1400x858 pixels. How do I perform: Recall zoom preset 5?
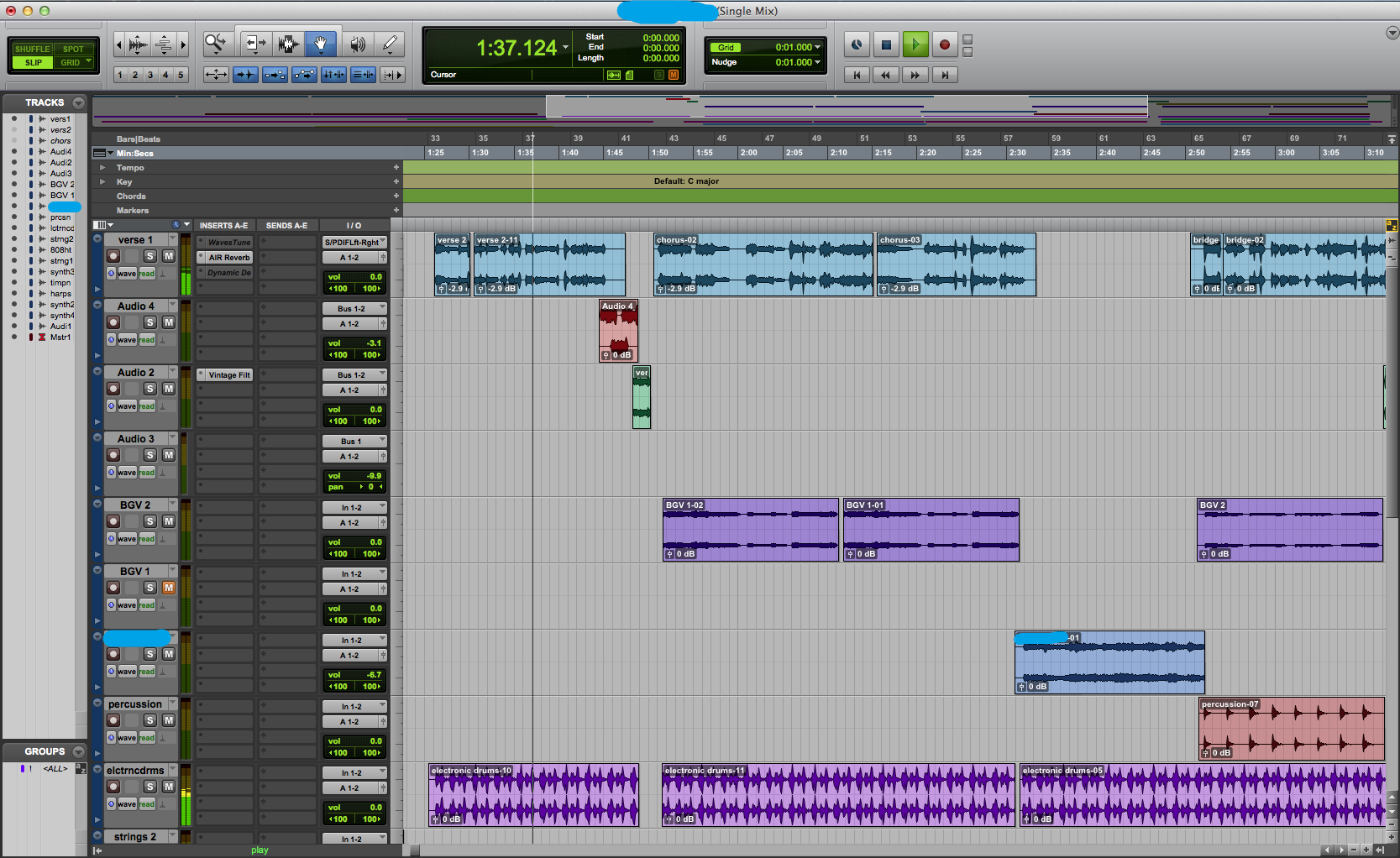click(x=181, y=75)
